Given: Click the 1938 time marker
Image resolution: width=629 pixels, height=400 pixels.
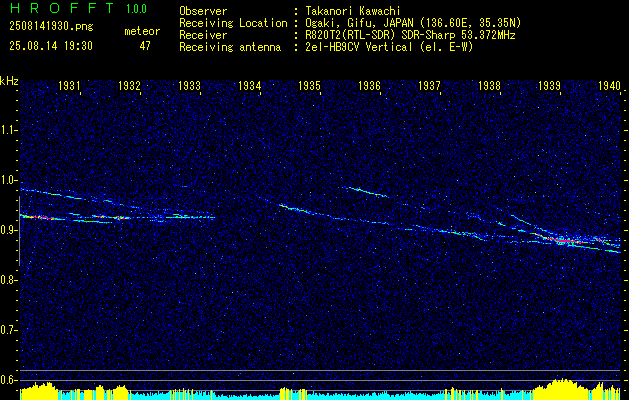Looking at the screenshot, I should click(489, 85).
